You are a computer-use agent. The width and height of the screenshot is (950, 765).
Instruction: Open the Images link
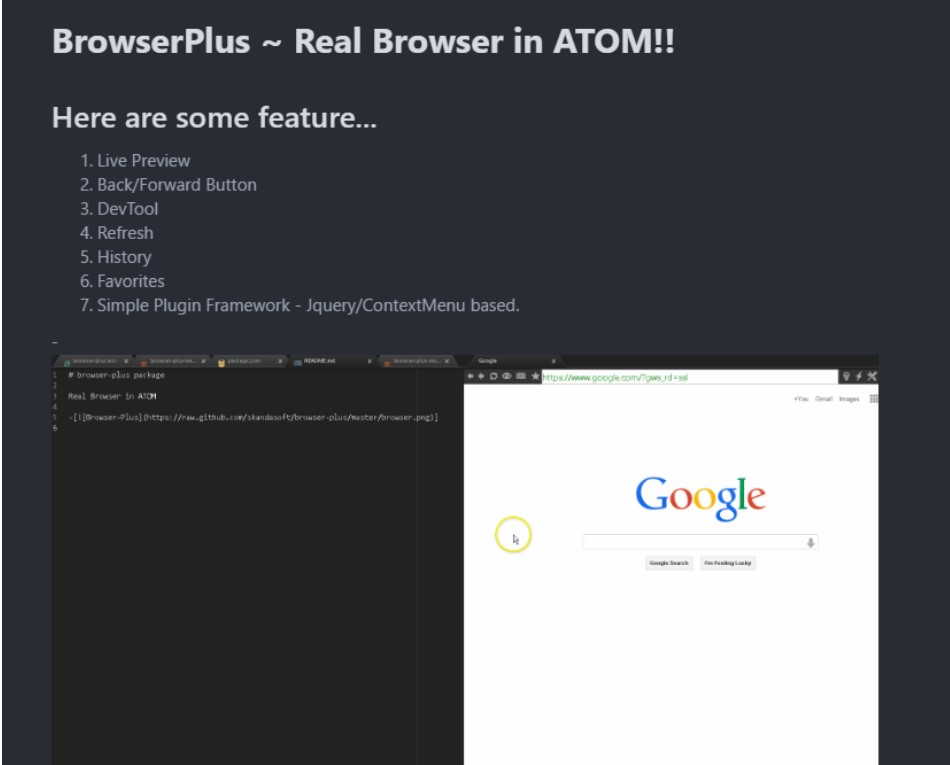[x=849, y=399]
